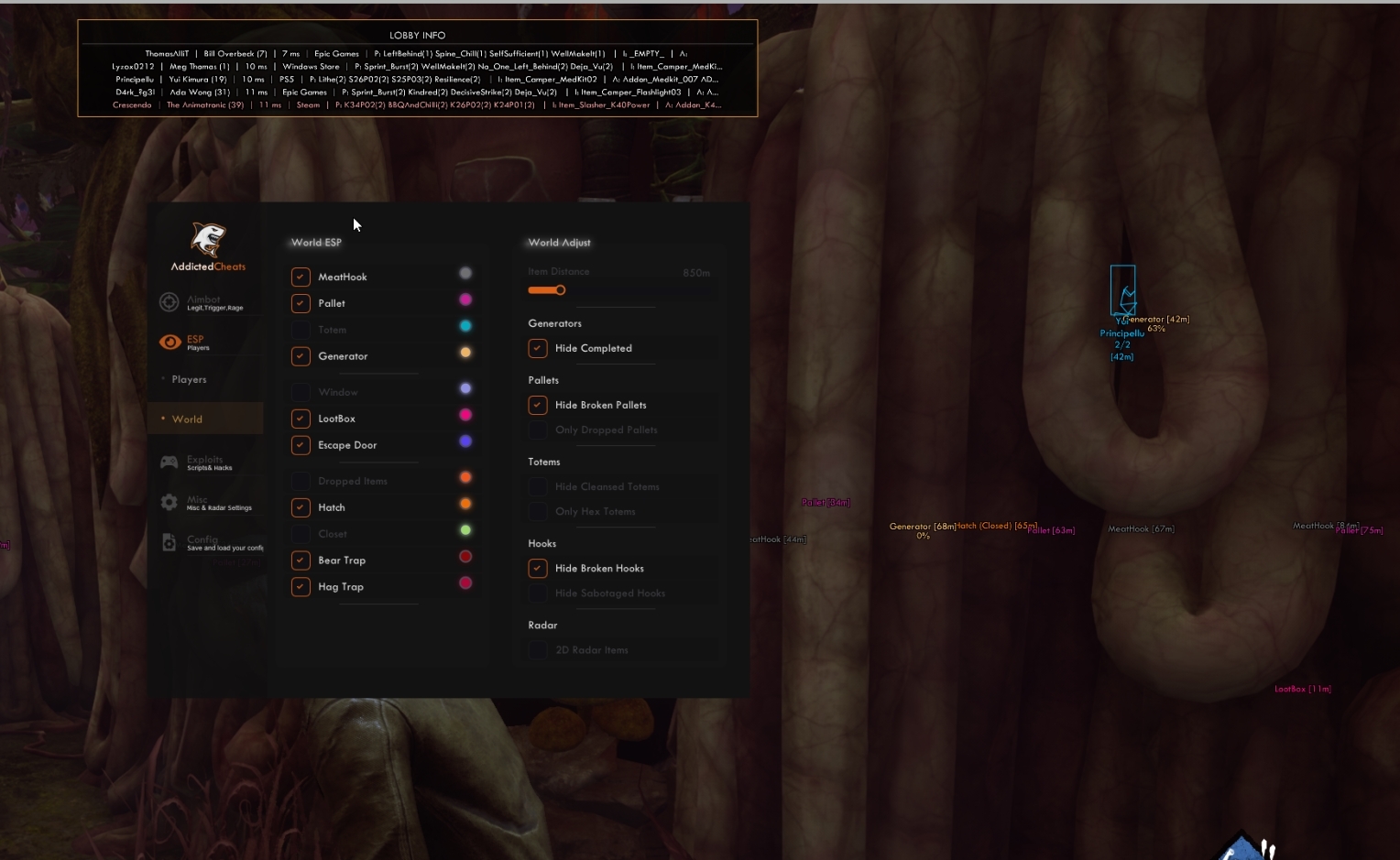Enable the Hide Sabotaged Hooks checkbox
1400x860 pixels.
tap(538, 593)
